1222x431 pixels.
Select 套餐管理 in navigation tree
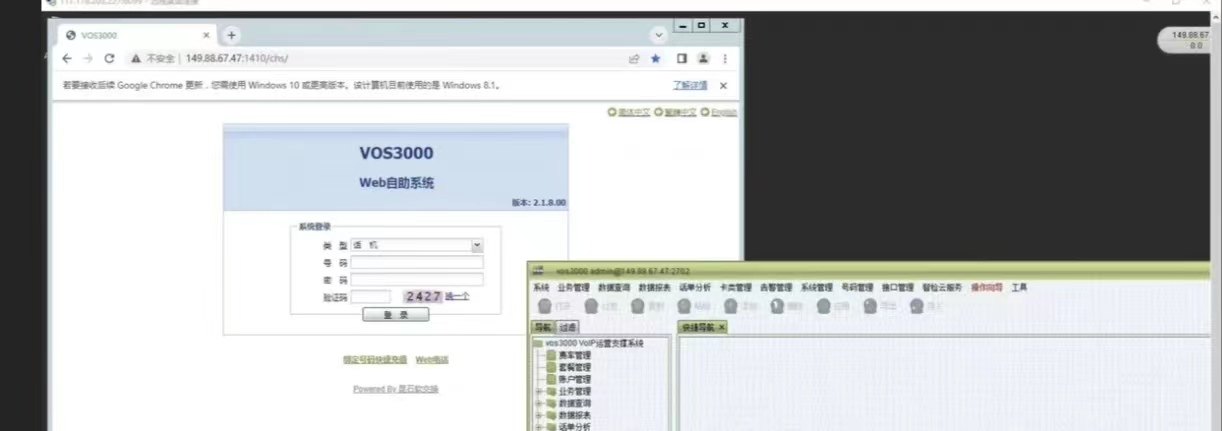[x=574, y=367]
